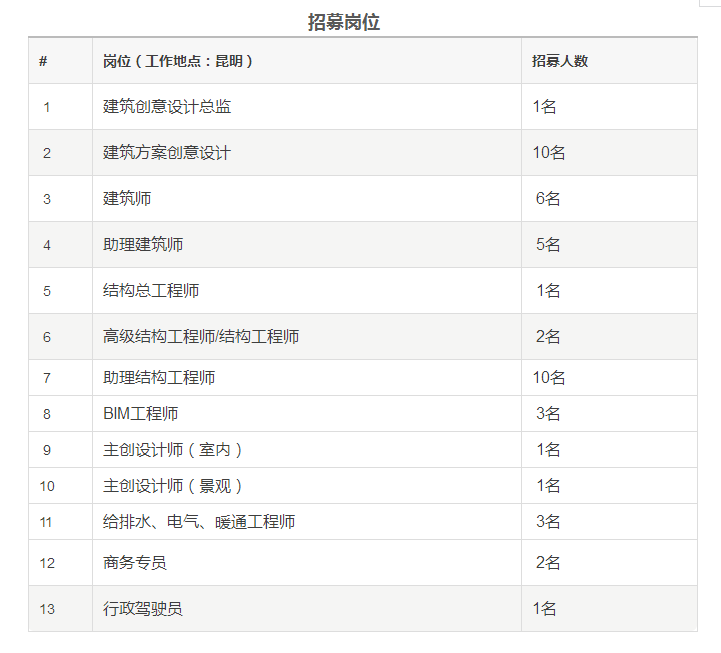
Task: Click the BIM工程师 position cell
Action: [x=141, y=414]
